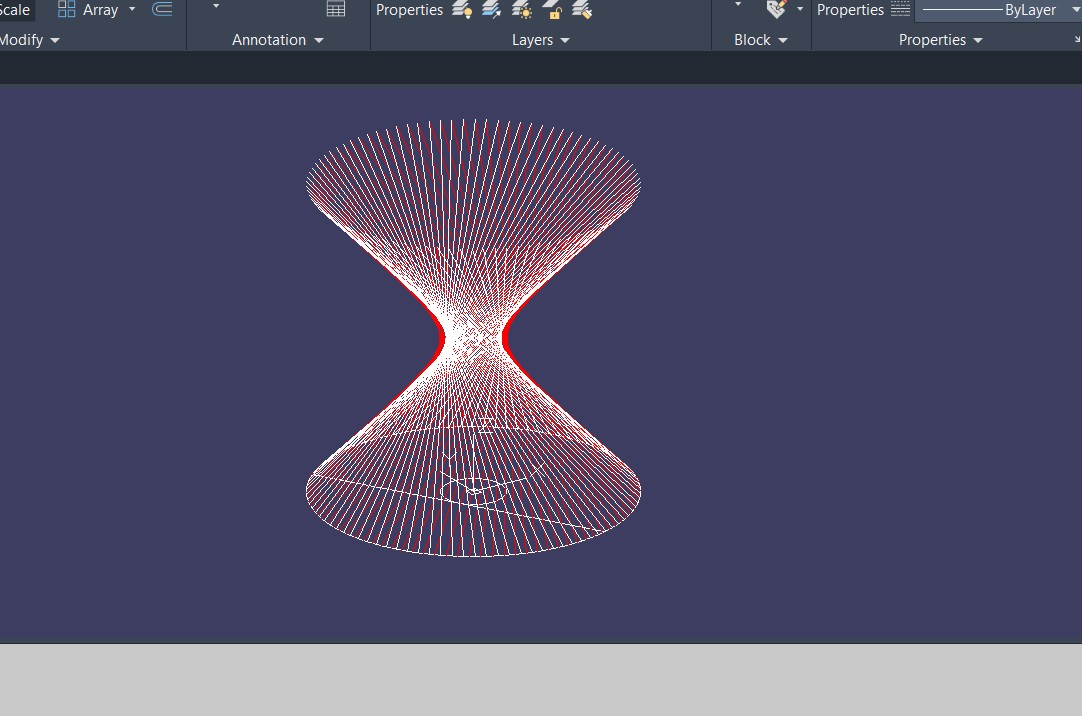Toggle layer freeze with the sun layer icon
The image size is (1082, 716).
[521, 10]
